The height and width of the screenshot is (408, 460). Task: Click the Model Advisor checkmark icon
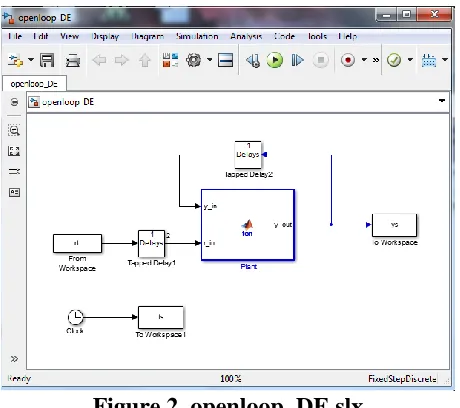394,60
